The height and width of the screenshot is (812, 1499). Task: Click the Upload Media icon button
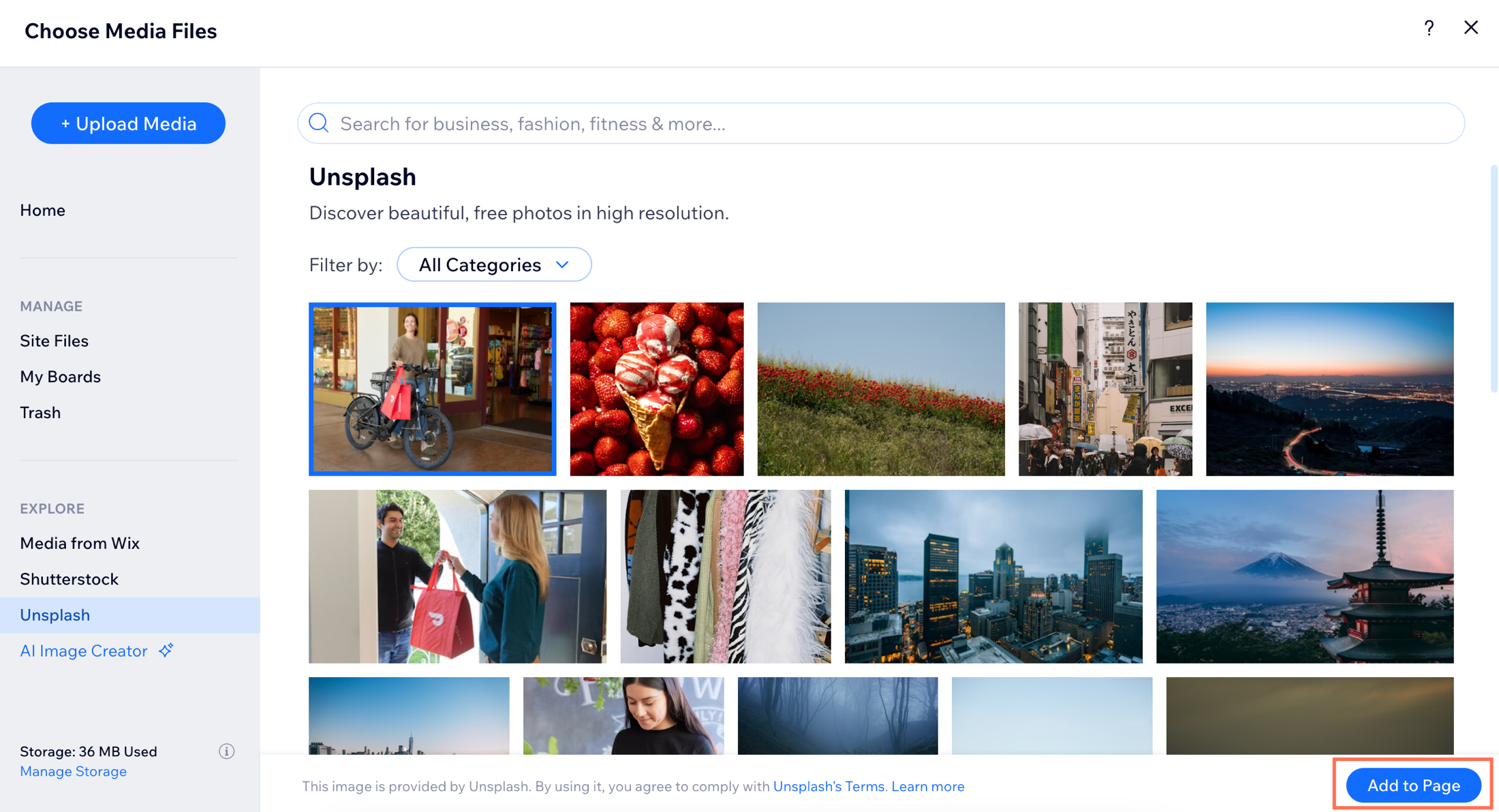tap(127, 123)
